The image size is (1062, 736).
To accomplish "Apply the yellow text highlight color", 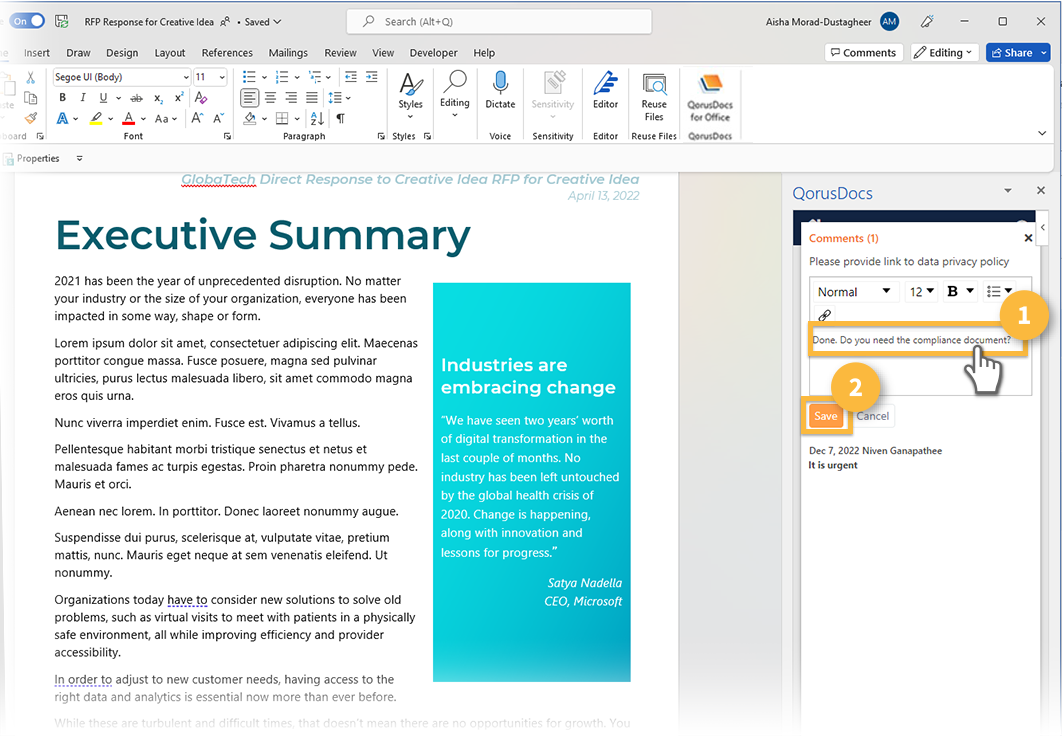I will coord(96,118).
